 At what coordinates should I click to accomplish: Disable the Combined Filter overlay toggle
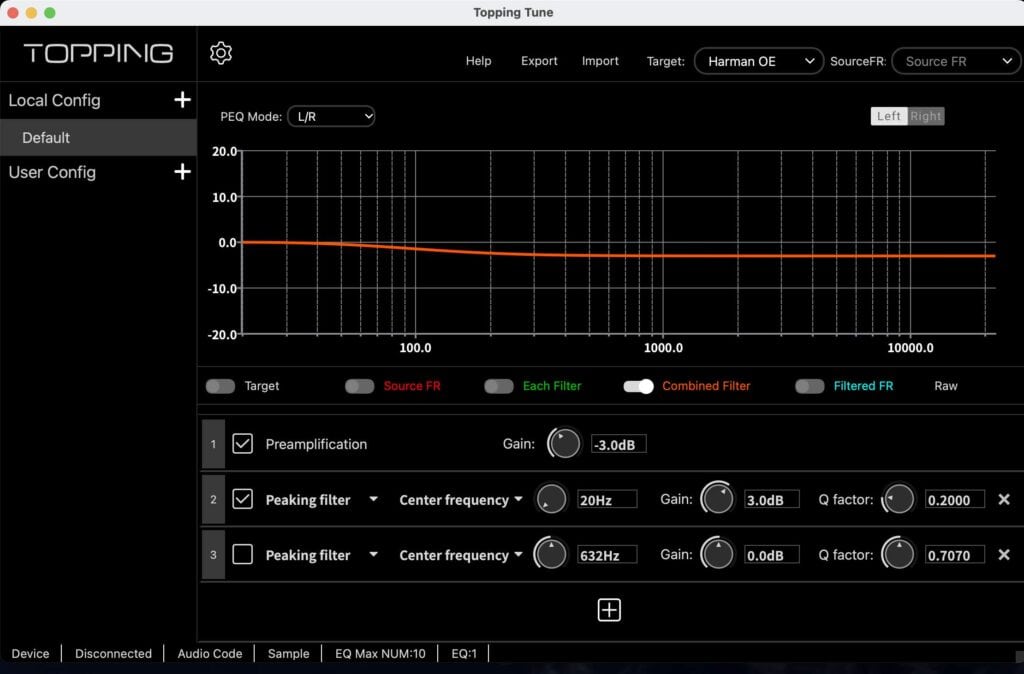639,385
